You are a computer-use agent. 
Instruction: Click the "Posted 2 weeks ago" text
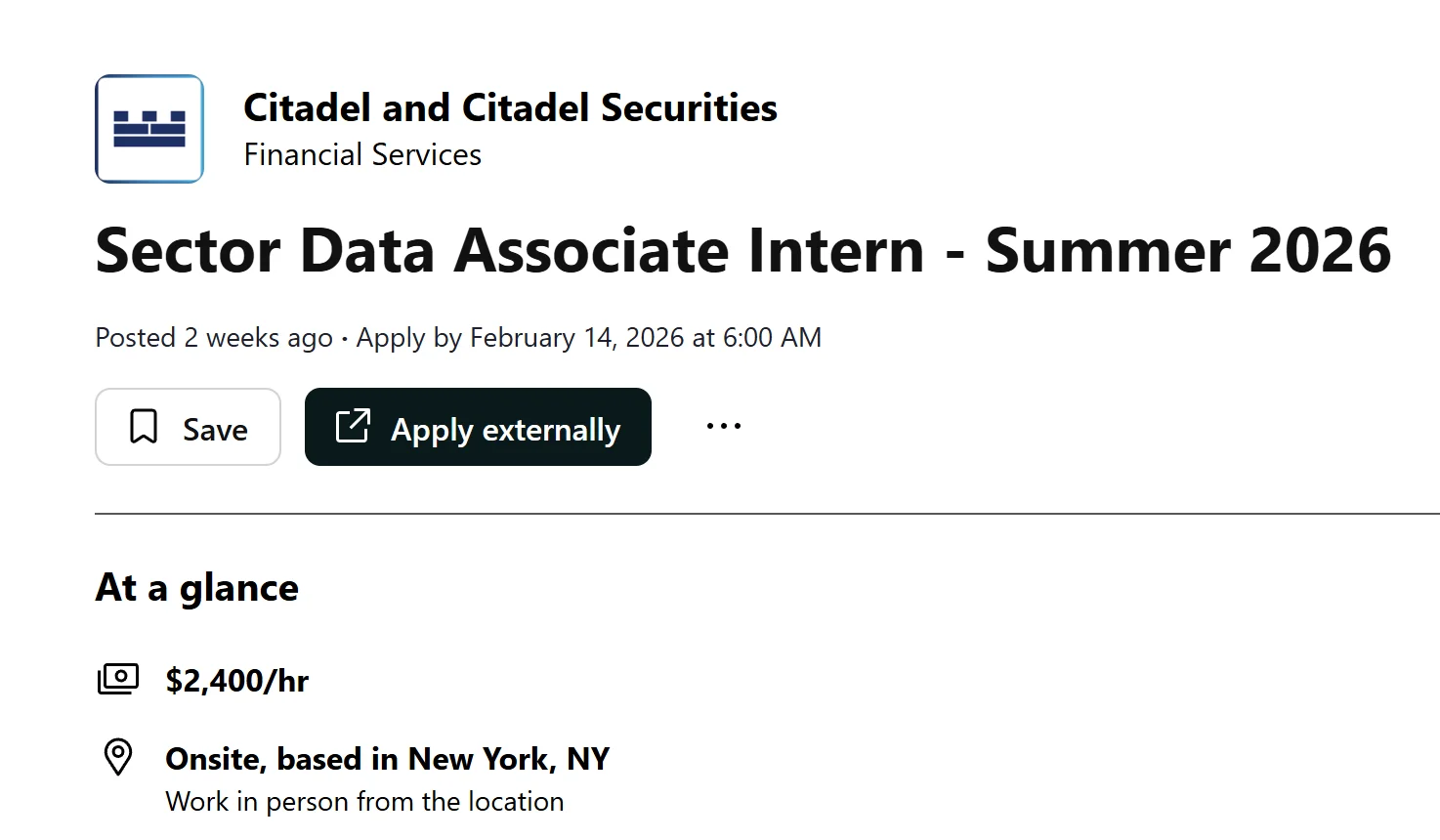click(x=214, y=338)
